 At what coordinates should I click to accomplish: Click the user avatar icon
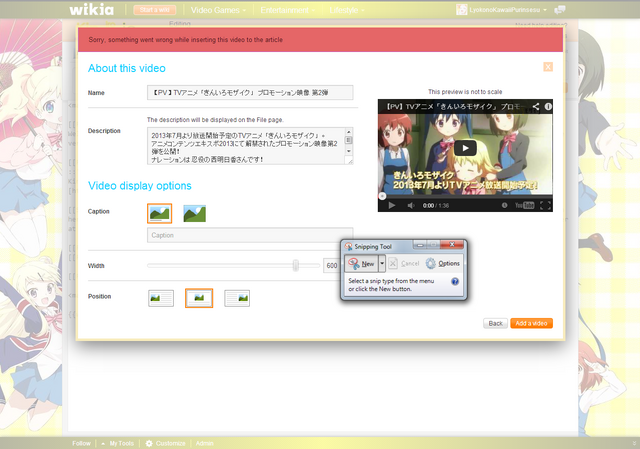coord(462,10)
